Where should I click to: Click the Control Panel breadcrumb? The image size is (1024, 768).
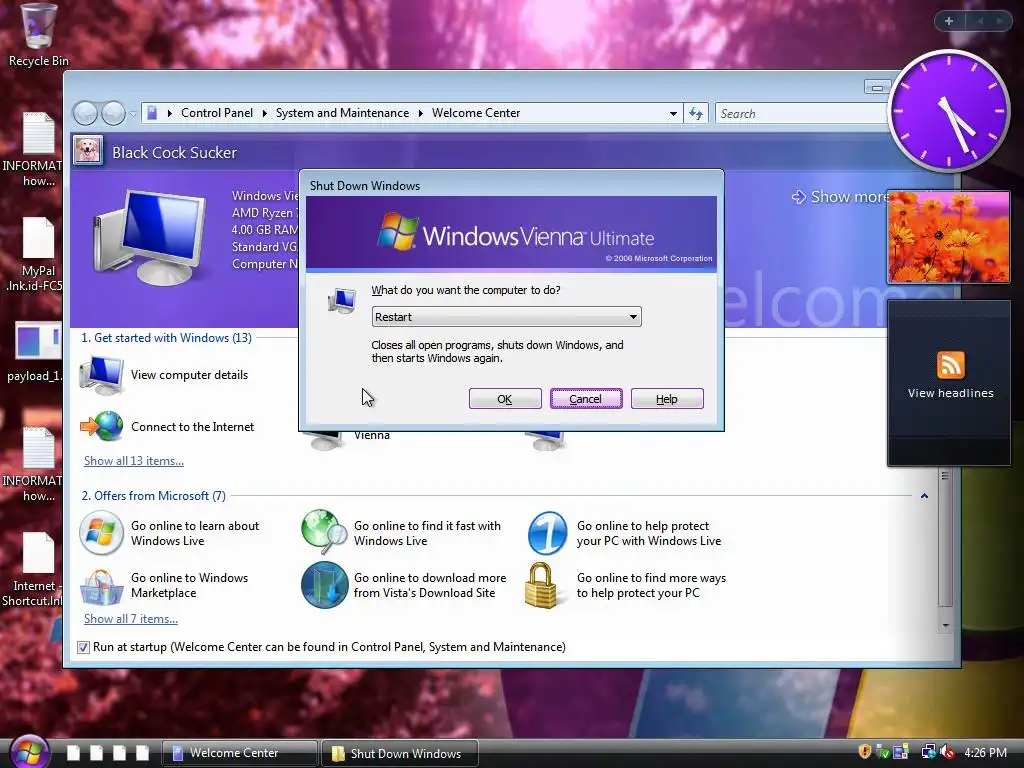click(217, 113)
